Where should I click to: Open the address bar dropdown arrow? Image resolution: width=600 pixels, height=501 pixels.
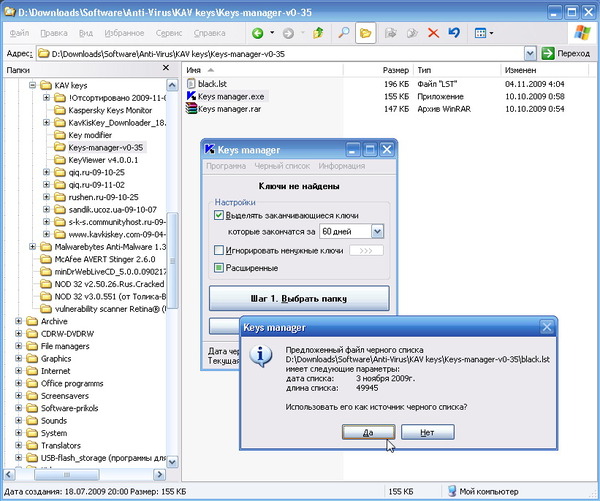[x=530, y=54]
